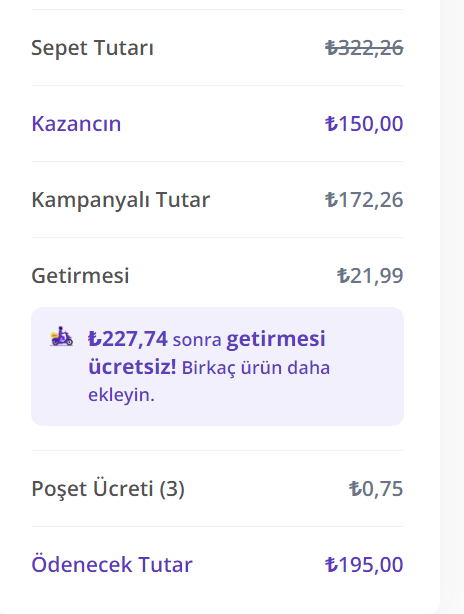Click 'Birkaç ürün daha ekleyin.' text
This screenshot has width=464, height=614.
point(209,381)
